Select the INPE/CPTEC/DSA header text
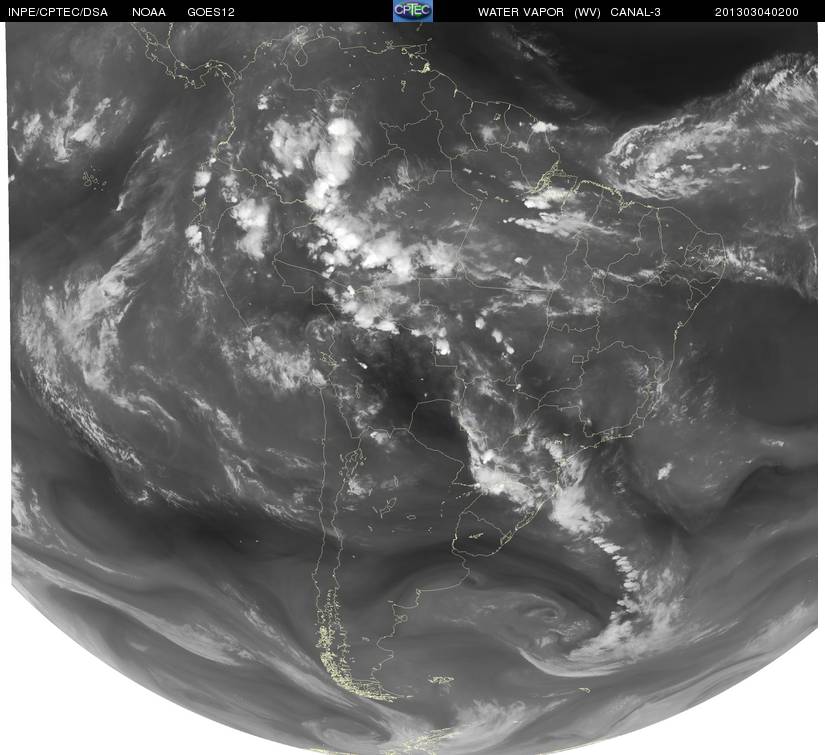Viewport: 825px width, 755px height. pyautogui.click(x=58, y=12)
